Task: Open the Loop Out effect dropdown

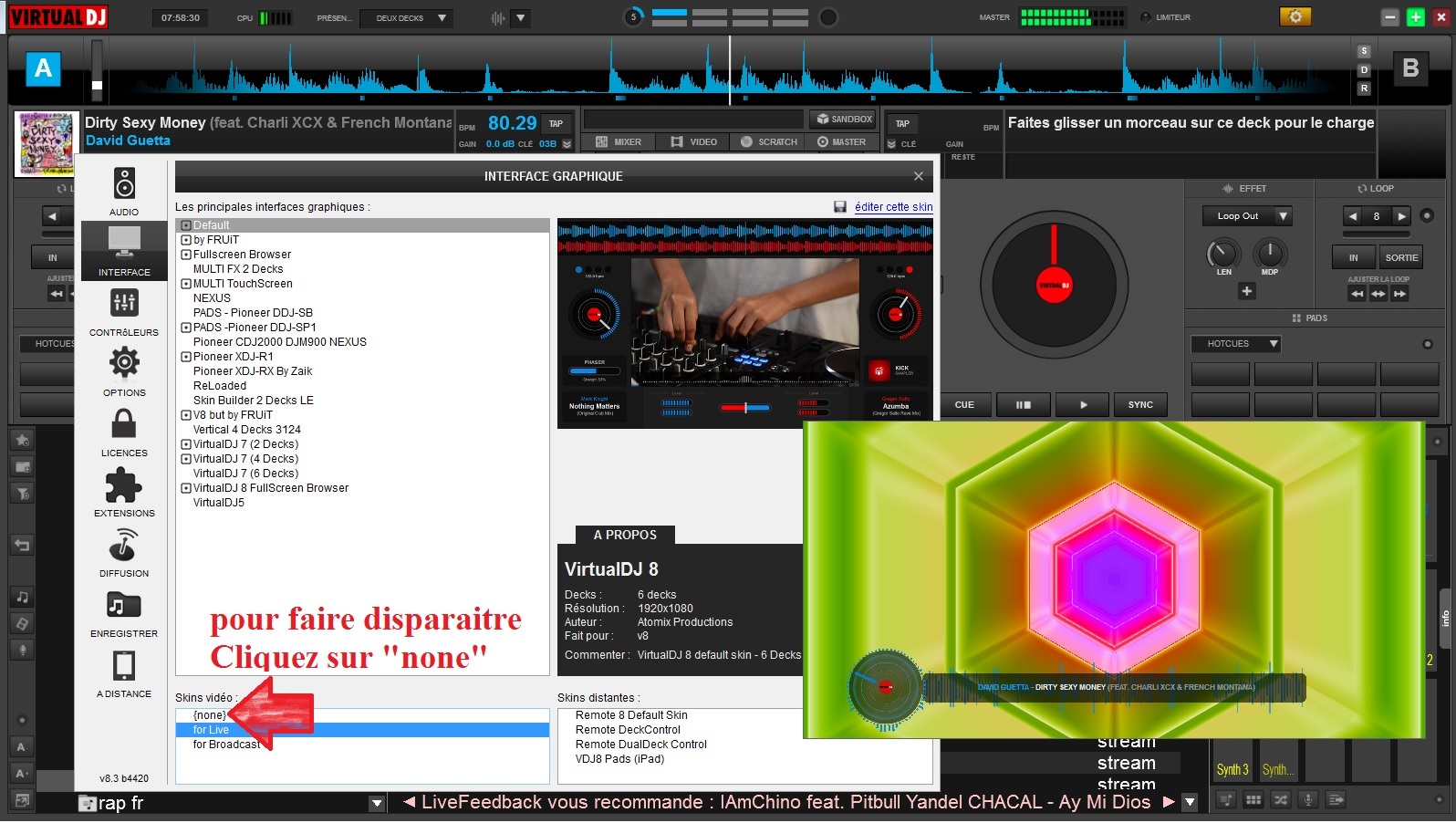Action: pyautogui.click(x=1247, y=216)
